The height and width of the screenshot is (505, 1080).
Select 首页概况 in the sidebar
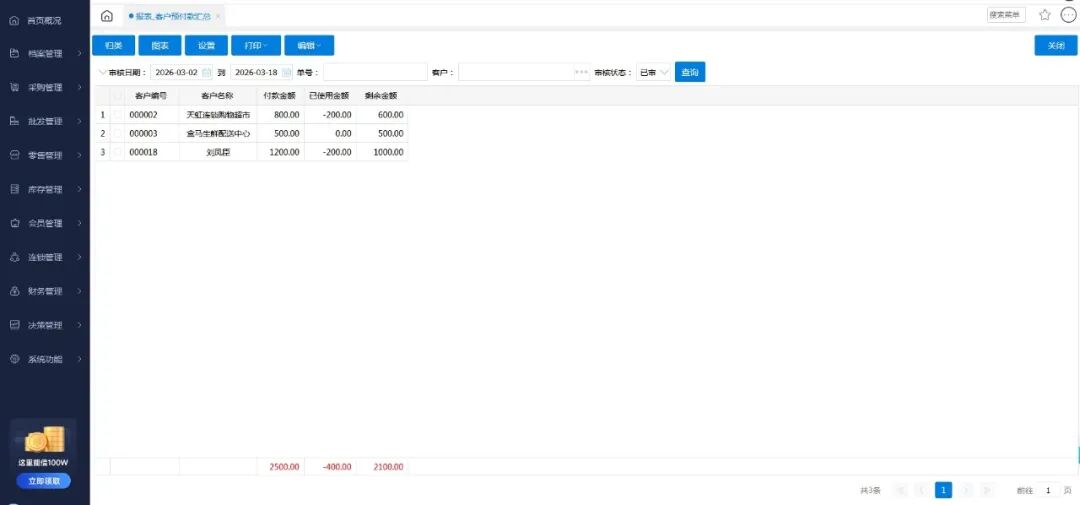pos(45,20)
